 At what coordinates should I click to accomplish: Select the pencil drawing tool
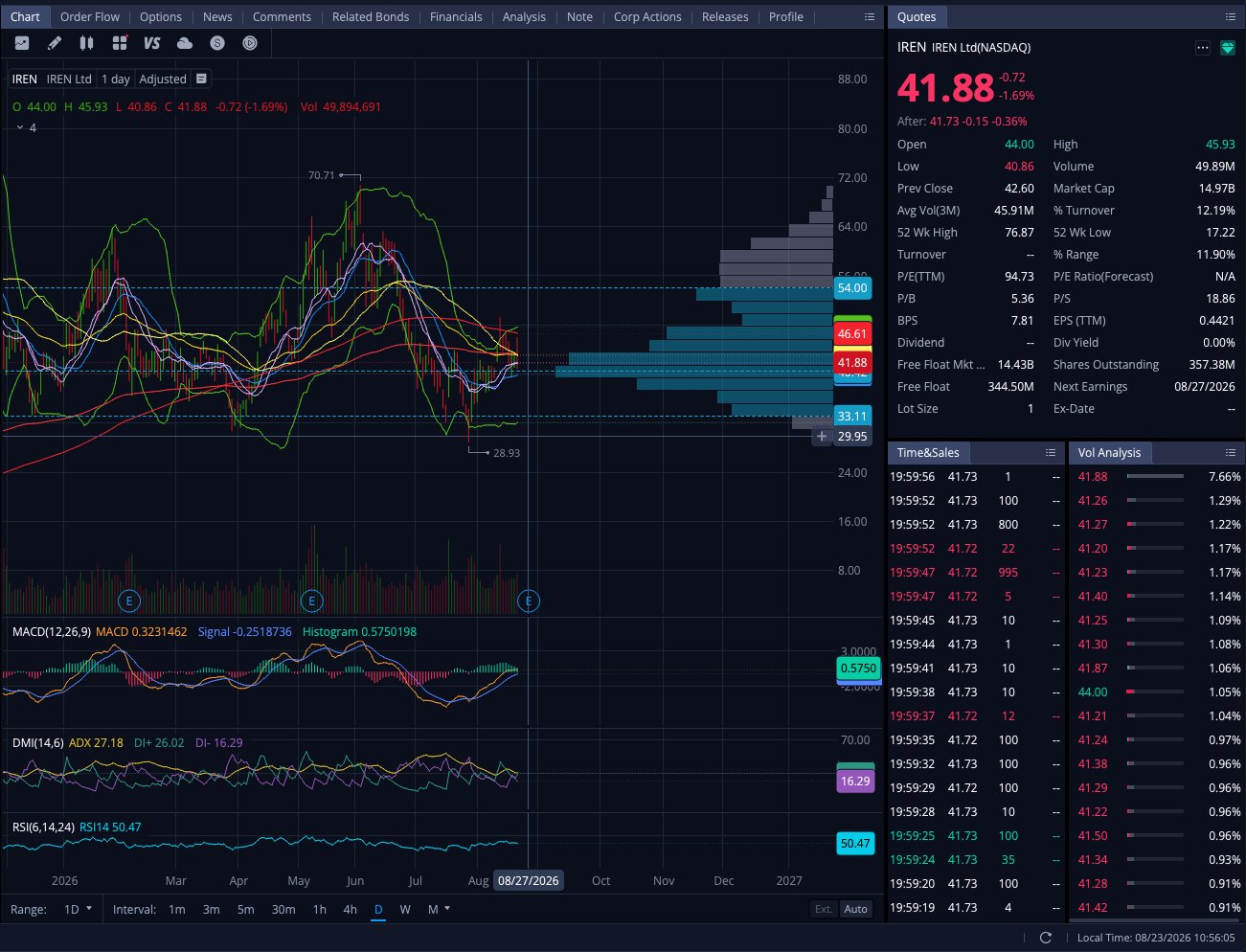[55, 43]
